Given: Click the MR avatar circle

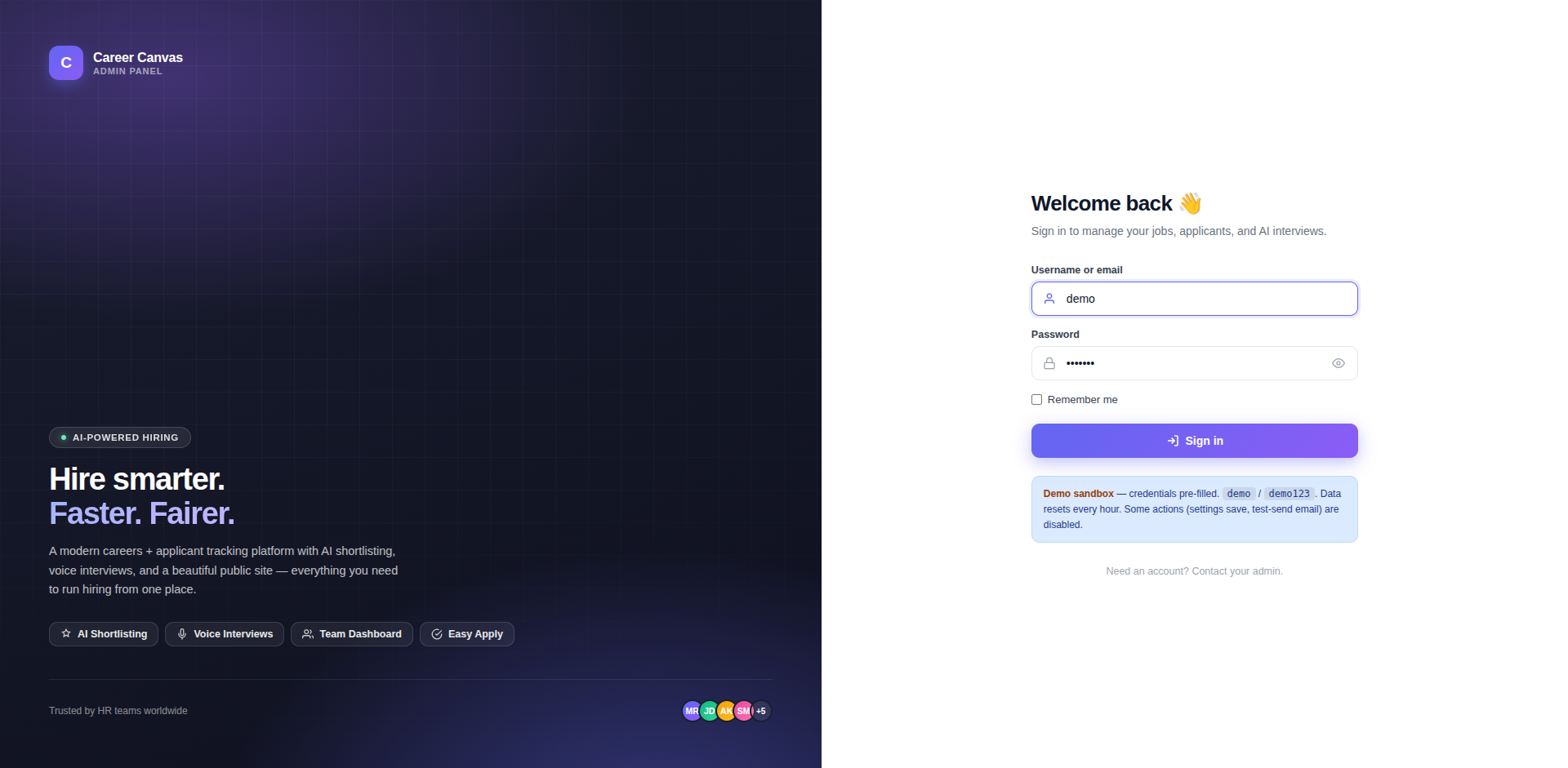Looking at the screenshot, I should point(692,711).
